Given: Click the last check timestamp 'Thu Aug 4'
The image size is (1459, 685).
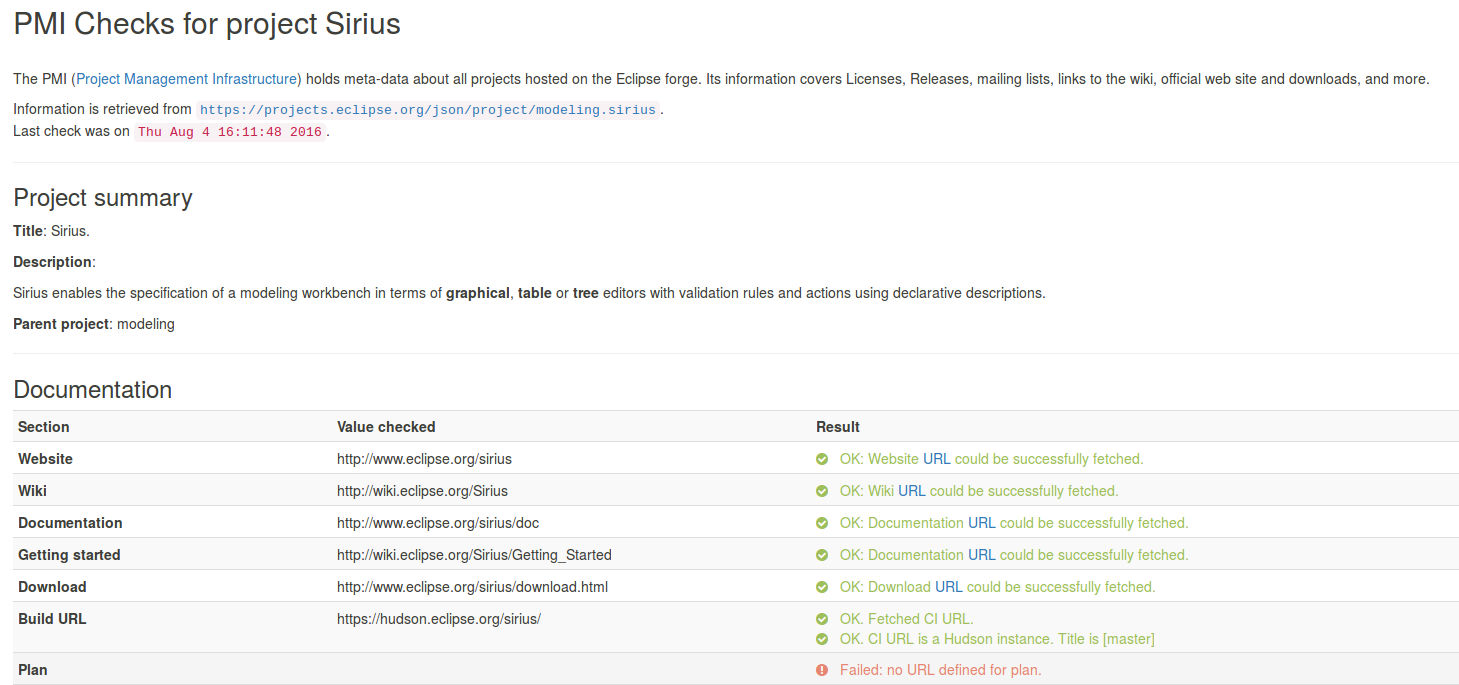Looking at the screenshot, I should 230,132.
